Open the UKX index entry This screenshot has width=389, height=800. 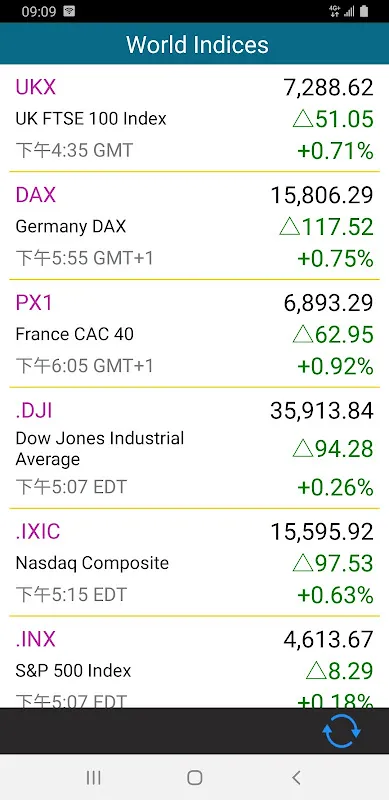click(x=194, y=118)
